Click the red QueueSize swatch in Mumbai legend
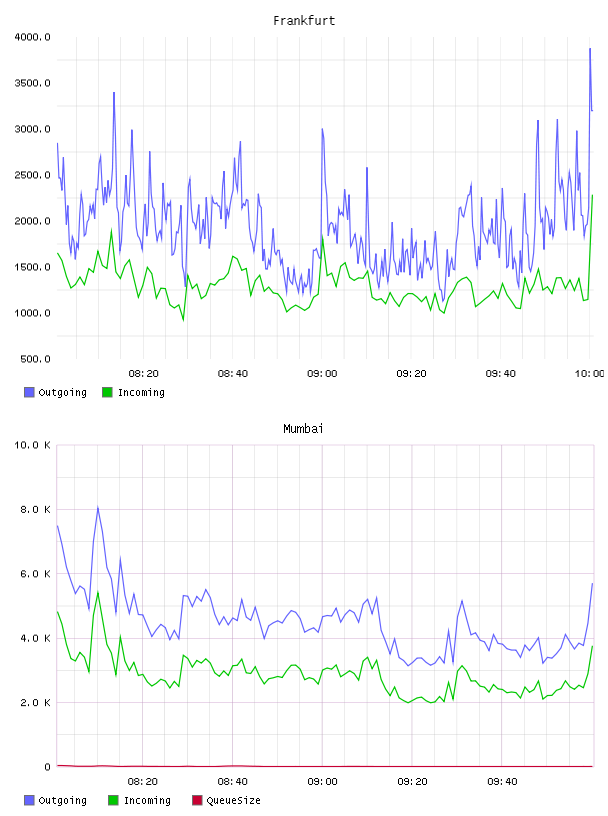Screen dimensions: 608x816 [x=197, y=800]
